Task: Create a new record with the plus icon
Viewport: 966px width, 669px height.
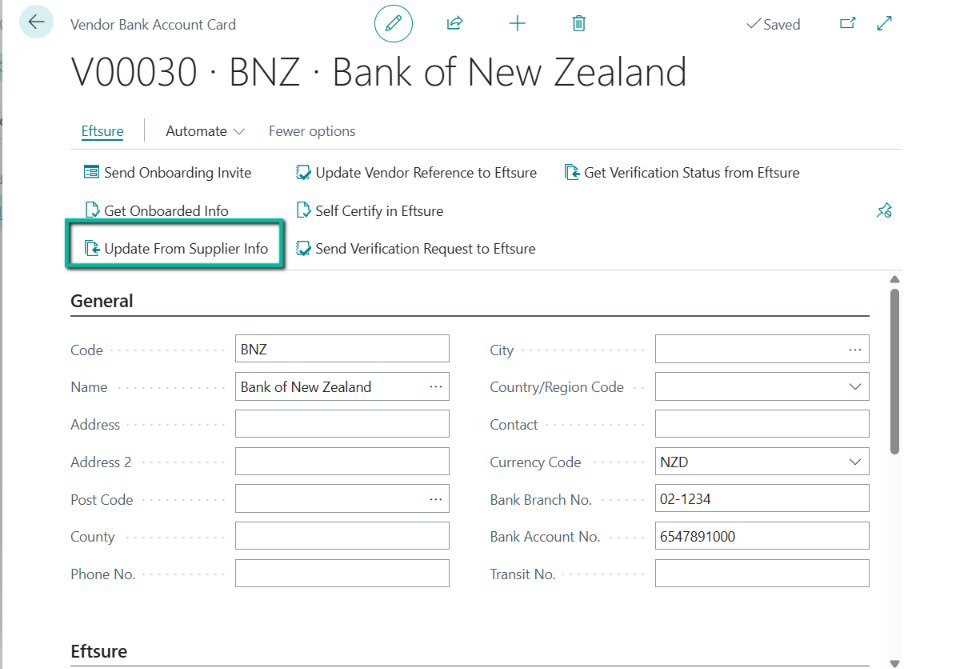Action: pyautogui.click(x=518, y=23)
